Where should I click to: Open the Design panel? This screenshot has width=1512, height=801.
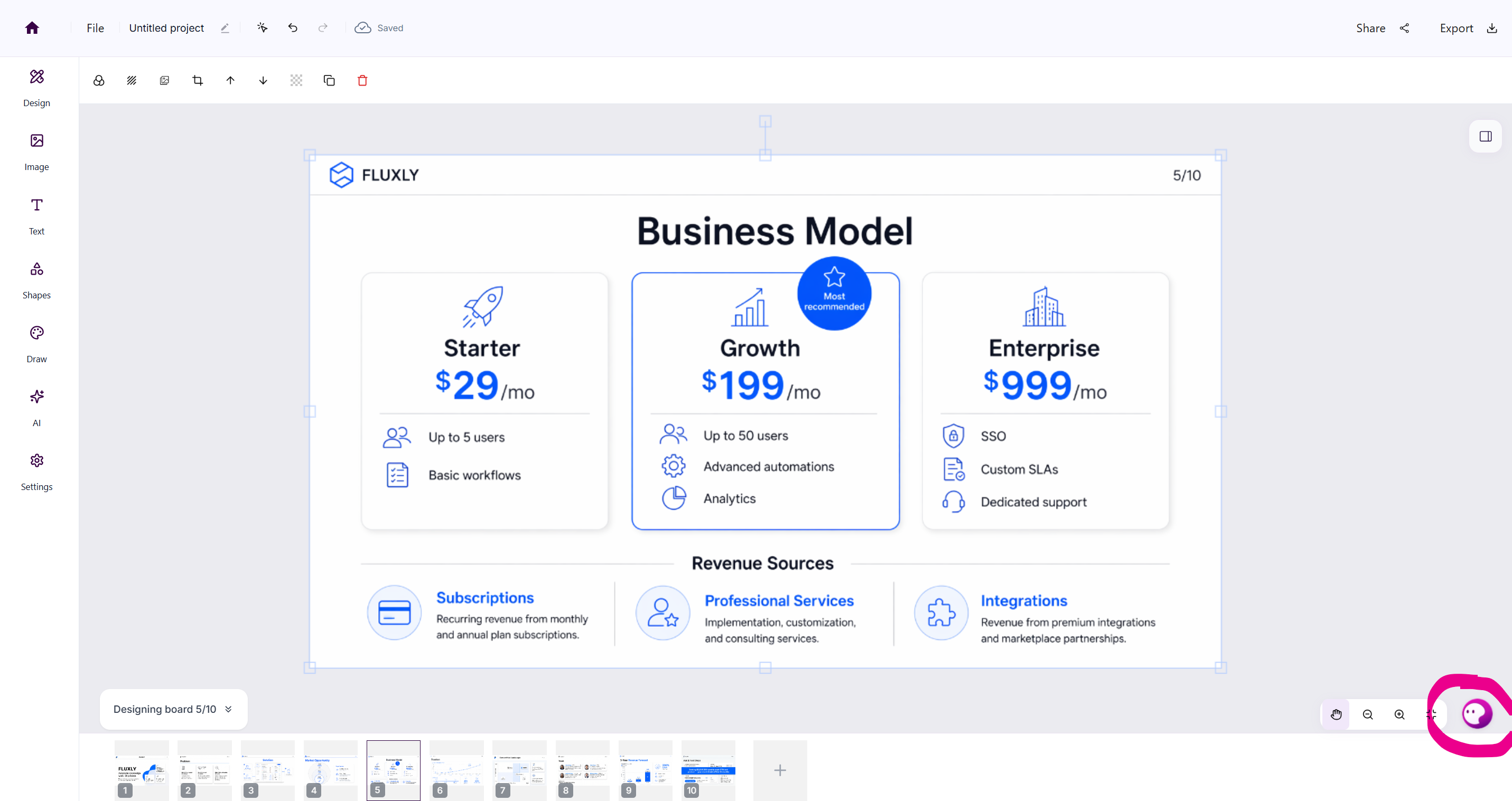coord(36,88)
